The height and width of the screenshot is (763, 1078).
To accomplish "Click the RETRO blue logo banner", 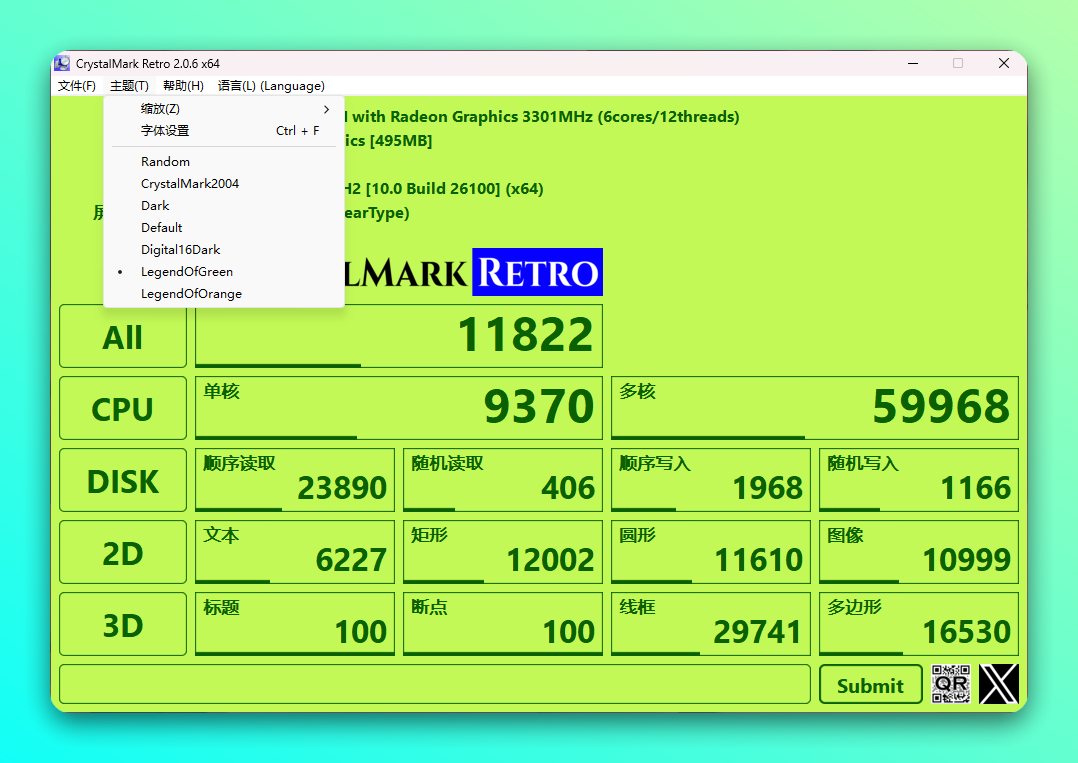I will click(x=537, y=272).
